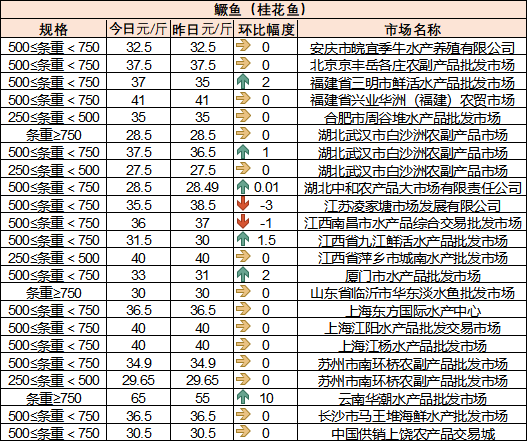This screenshot has height=442, width=528.
Task: Select today's price cell showing 65
Action: click(138, 398)
